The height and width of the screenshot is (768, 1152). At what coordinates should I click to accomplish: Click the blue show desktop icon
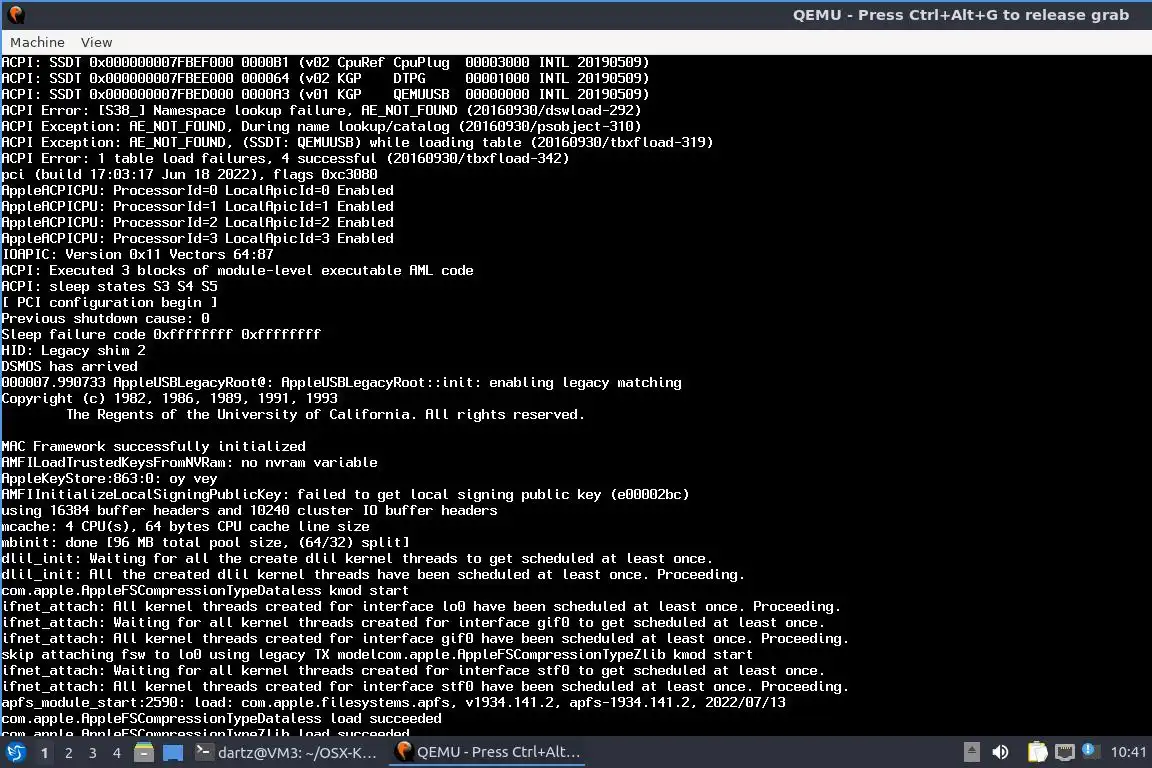click(x=173, y=753)
